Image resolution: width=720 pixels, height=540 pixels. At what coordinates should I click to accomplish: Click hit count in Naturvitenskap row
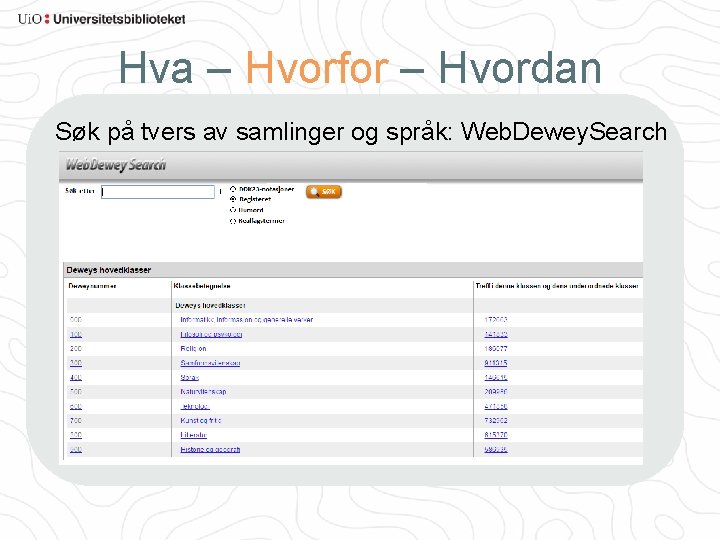pos(496,392)
